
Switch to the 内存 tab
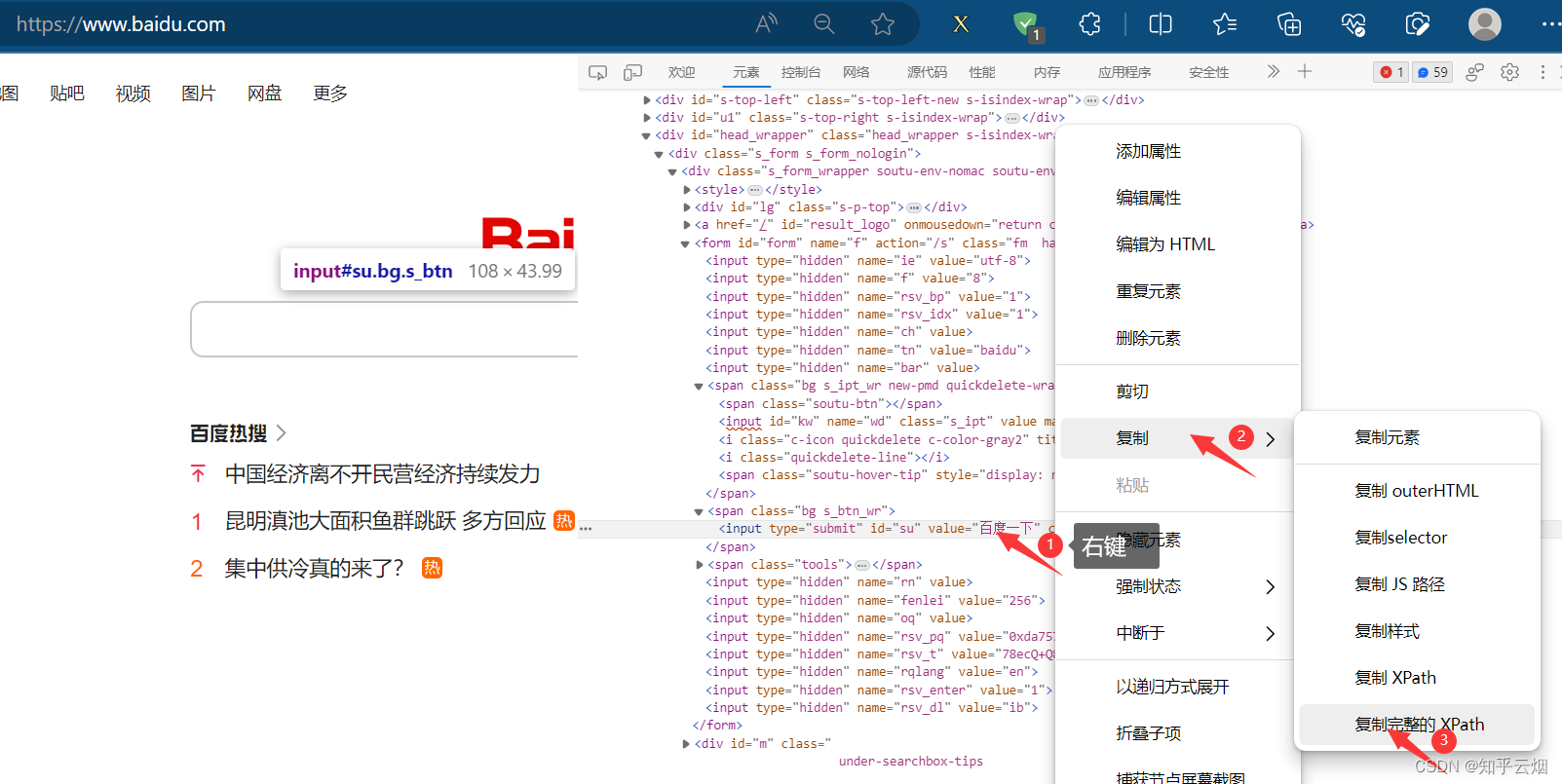pos(1048,72)
